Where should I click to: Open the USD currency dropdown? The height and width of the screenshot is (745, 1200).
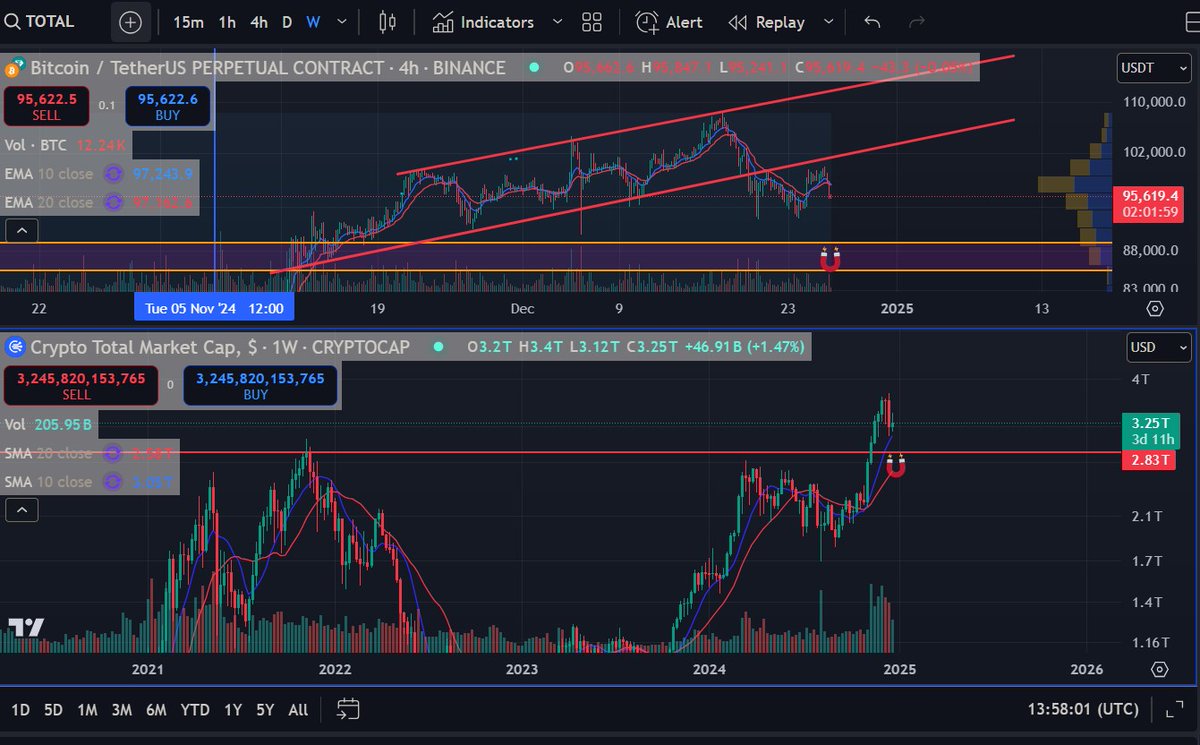click(x=1159, y=347)
